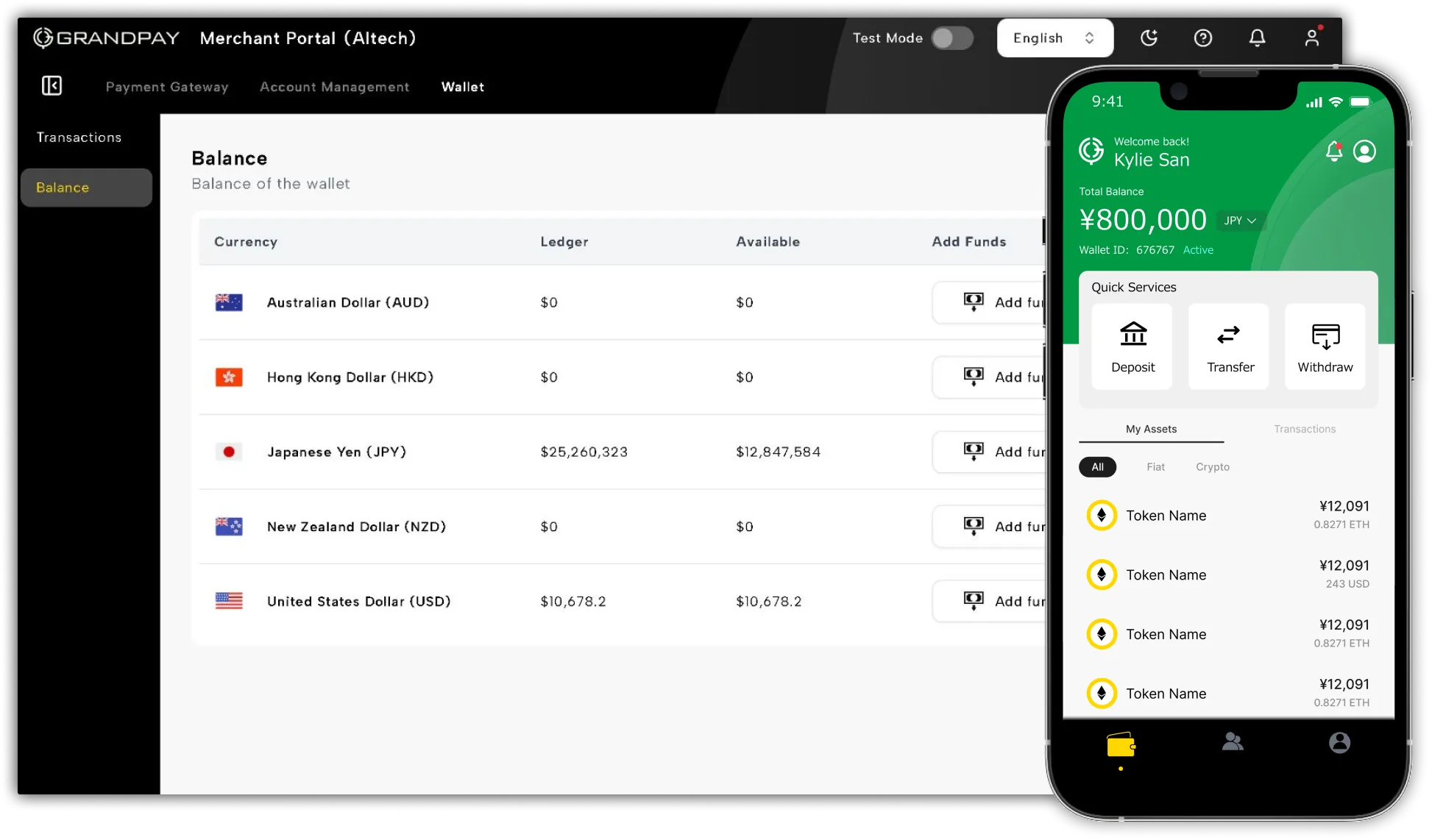This screenshot has width=1432, height=840.
Task: Click the Available column header
Action: (768, 241)
